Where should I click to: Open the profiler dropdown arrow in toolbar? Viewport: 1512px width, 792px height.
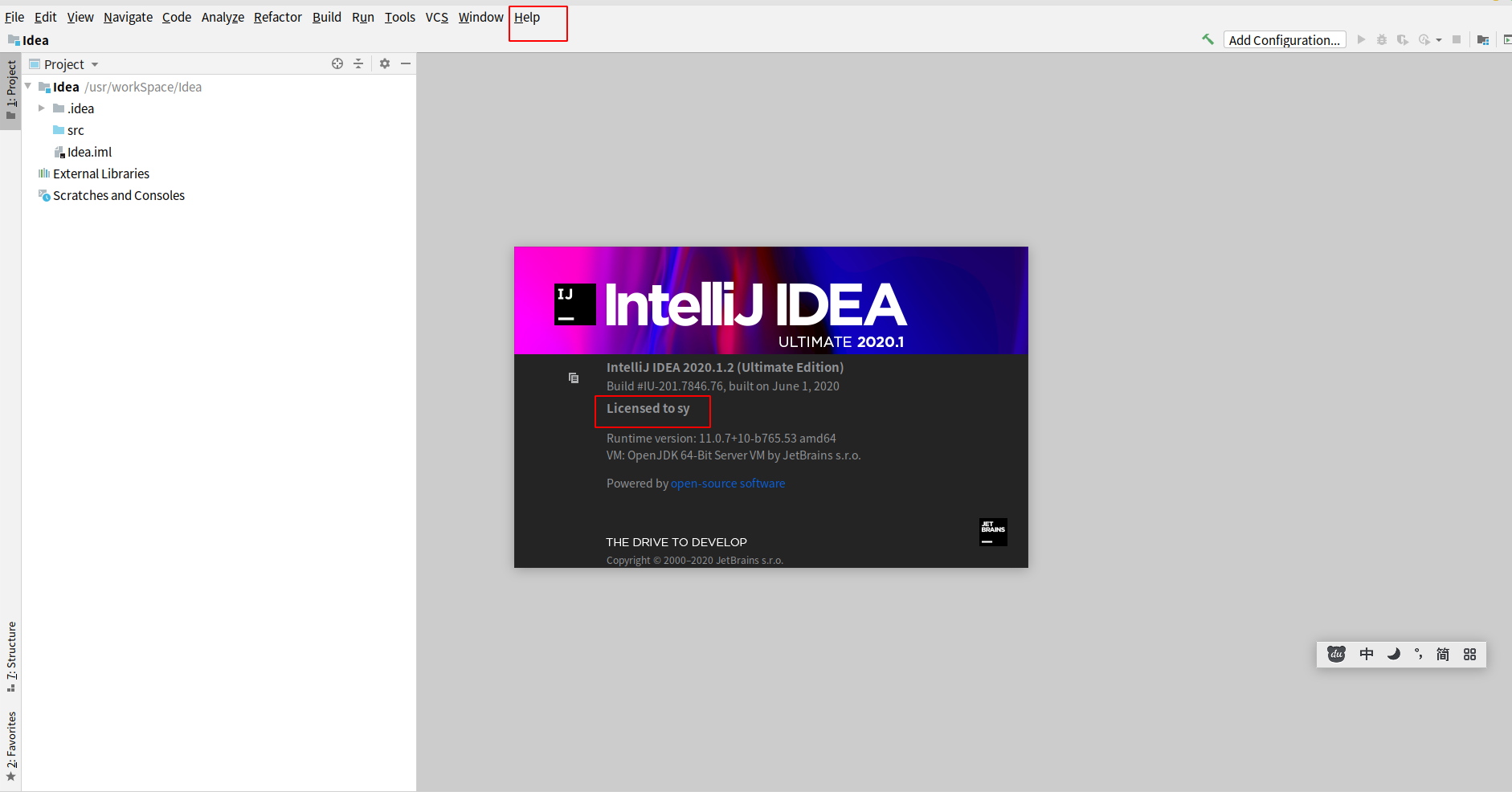click(1439, 40)
